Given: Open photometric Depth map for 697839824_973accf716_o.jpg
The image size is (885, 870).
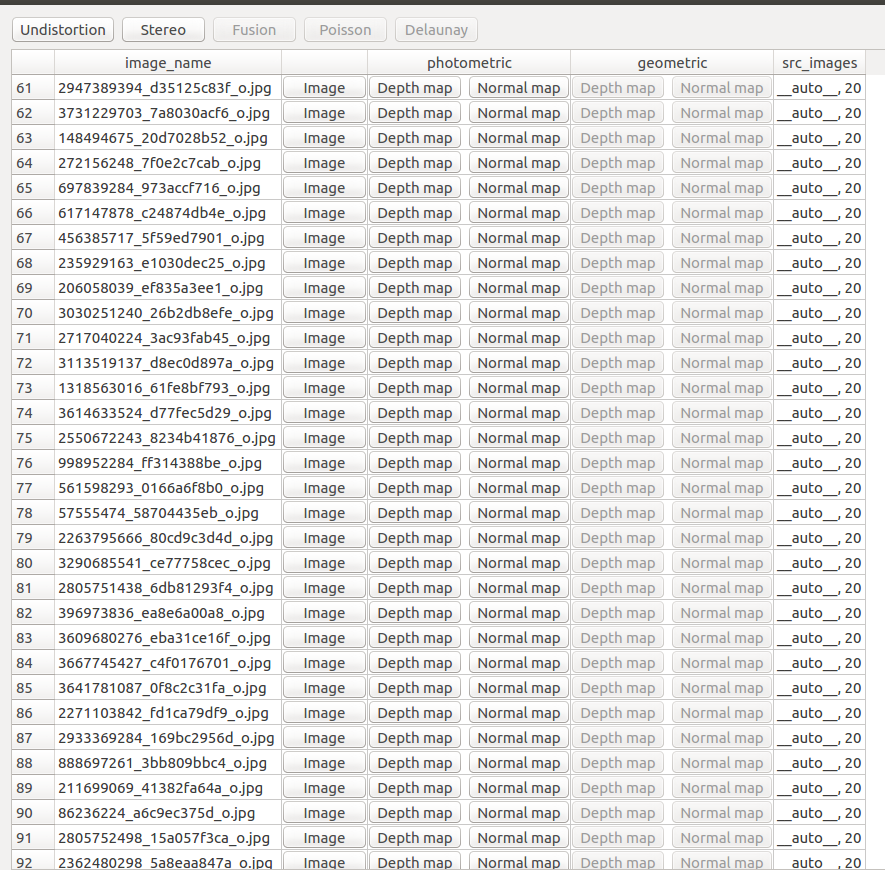Looking at the screenshot, I should (415, 187).
